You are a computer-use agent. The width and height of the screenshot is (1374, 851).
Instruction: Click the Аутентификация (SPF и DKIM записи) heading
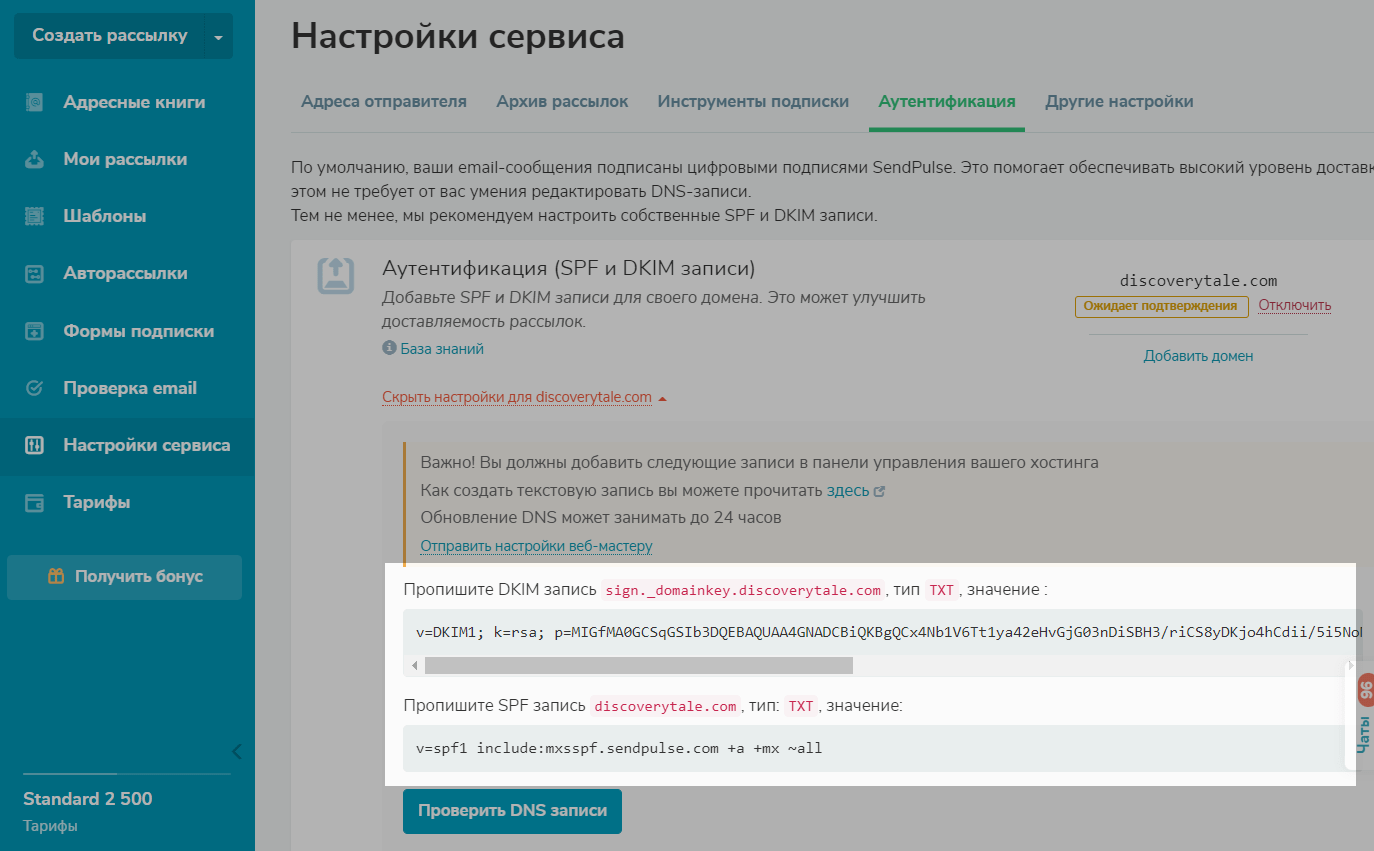569,268
